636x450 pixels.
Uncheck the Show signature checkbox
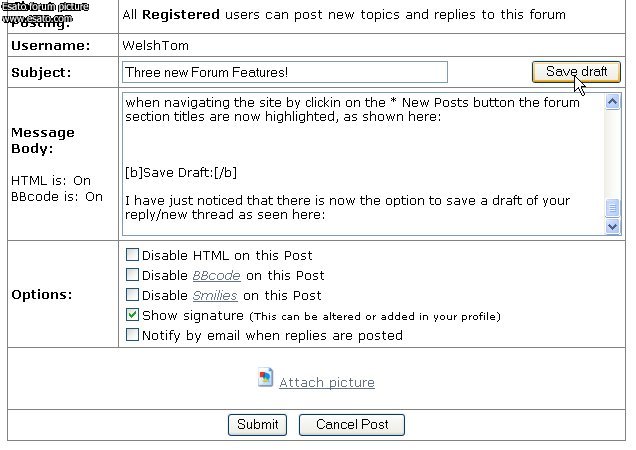(x=132, y=315)
